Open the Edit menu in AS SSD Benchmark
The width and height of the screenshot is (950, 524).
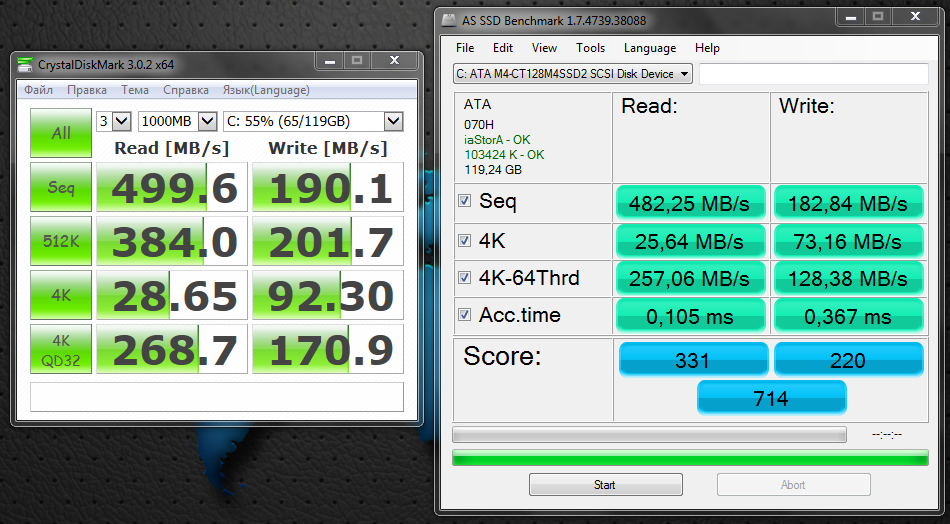pos(502,48)
